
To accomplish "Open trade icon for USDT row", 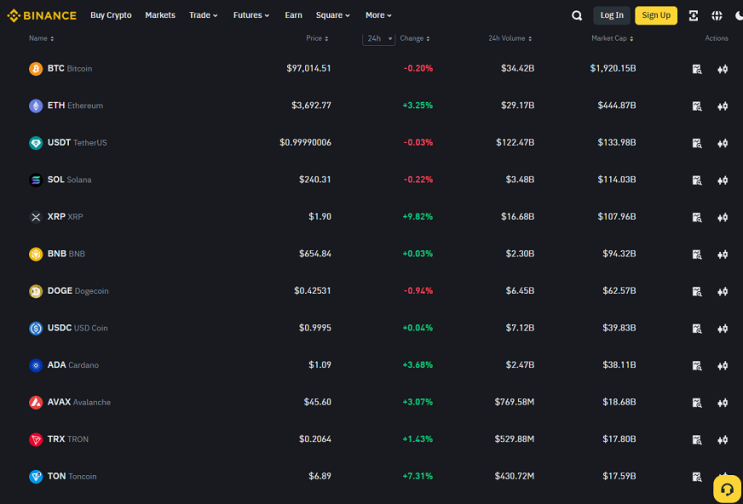I will pyautogui.click(x=722, y=143).
